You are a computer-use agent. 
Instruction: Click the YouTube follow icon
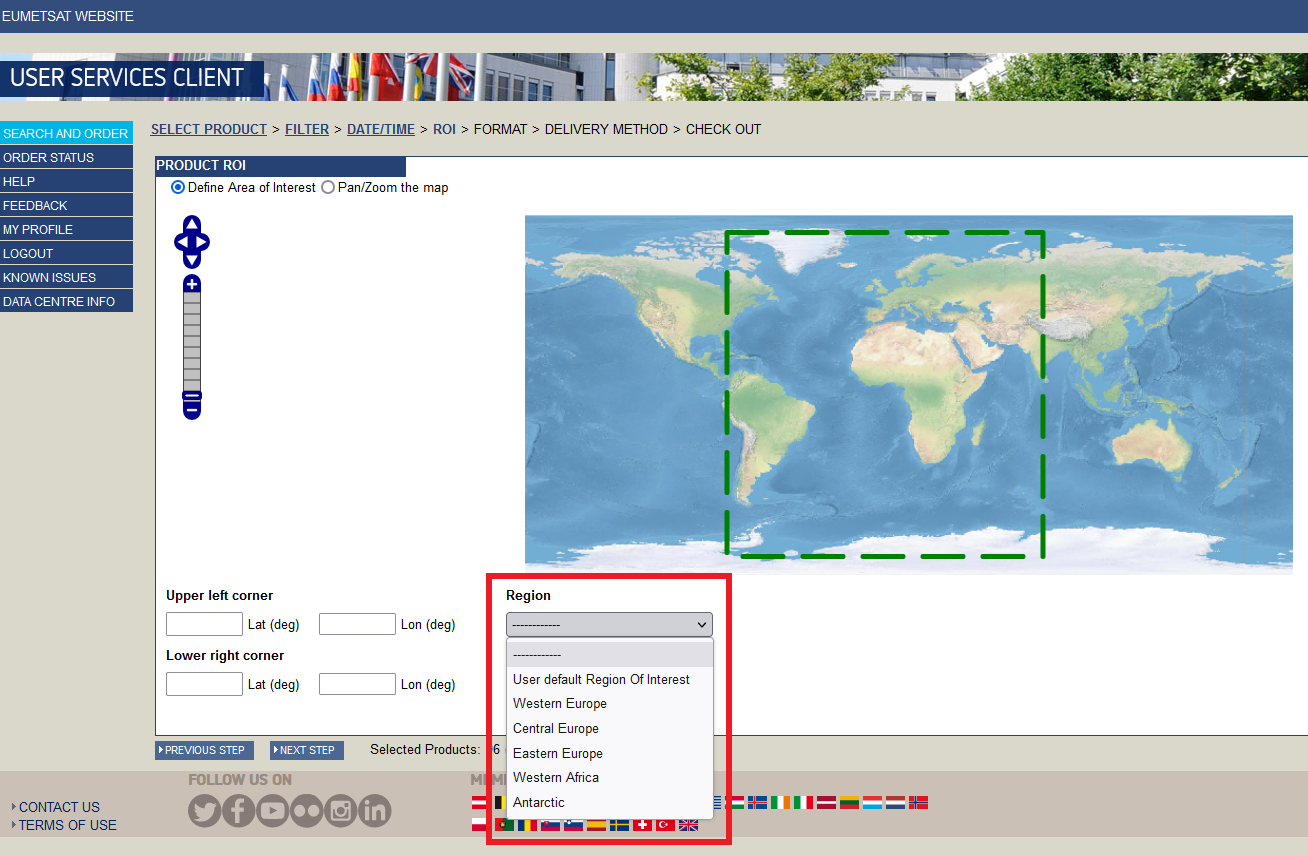pos(272,810)
